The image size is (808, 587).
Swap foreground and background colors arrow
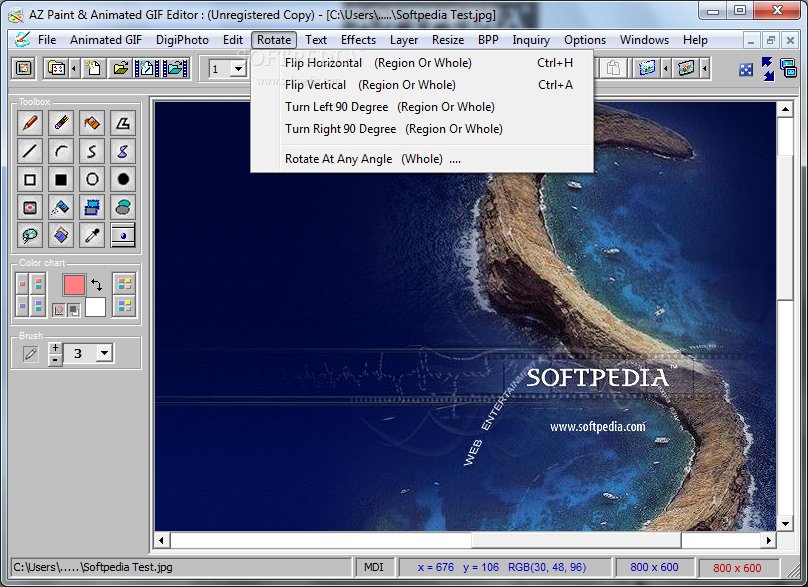[x=96, y=284]
